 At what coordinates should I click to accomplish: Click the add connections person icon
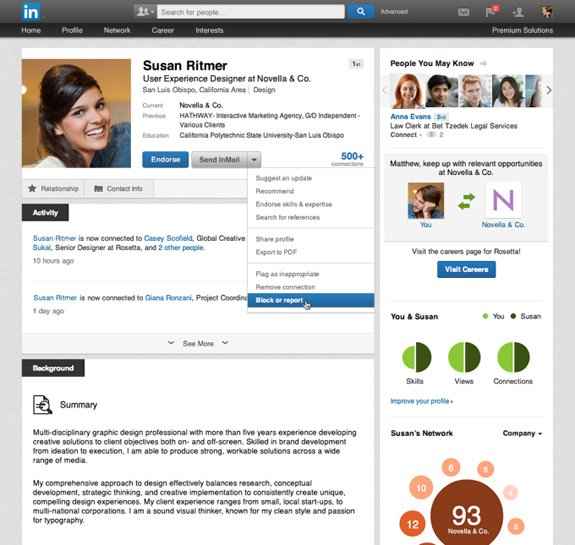[518, 12]
